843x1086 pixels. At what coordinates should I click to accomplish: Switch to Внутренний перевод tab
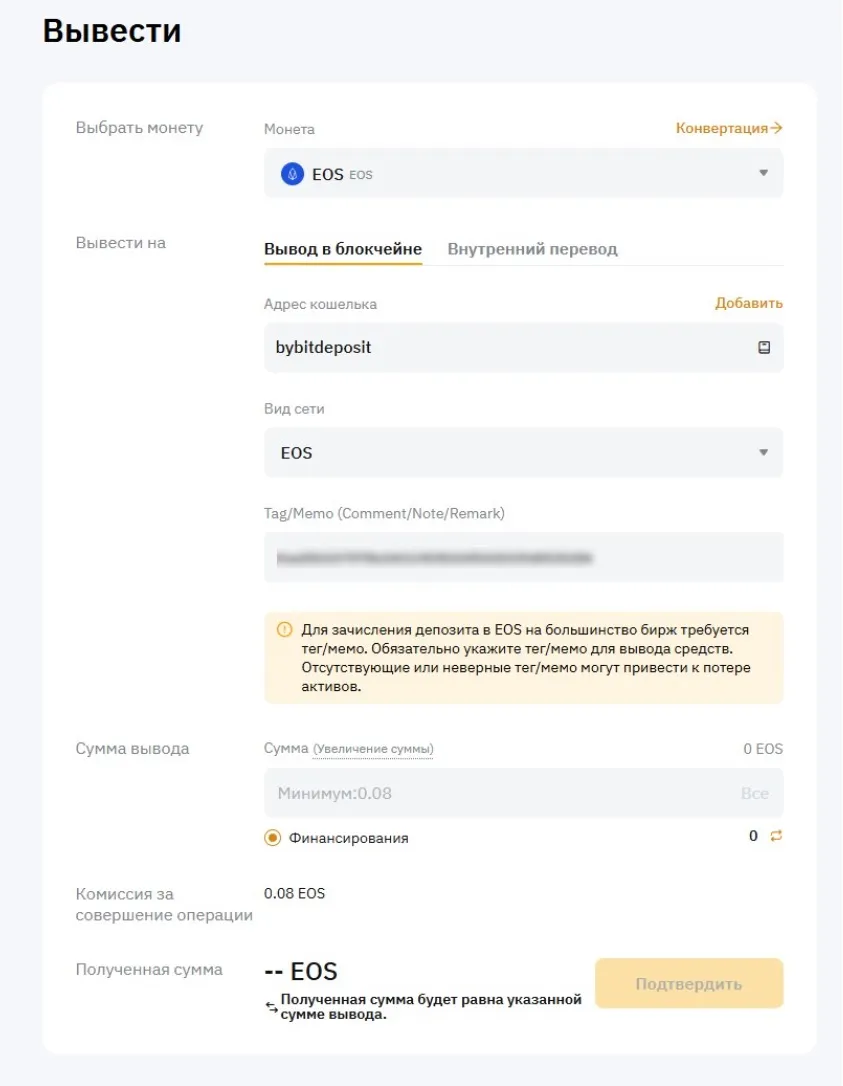532,249
